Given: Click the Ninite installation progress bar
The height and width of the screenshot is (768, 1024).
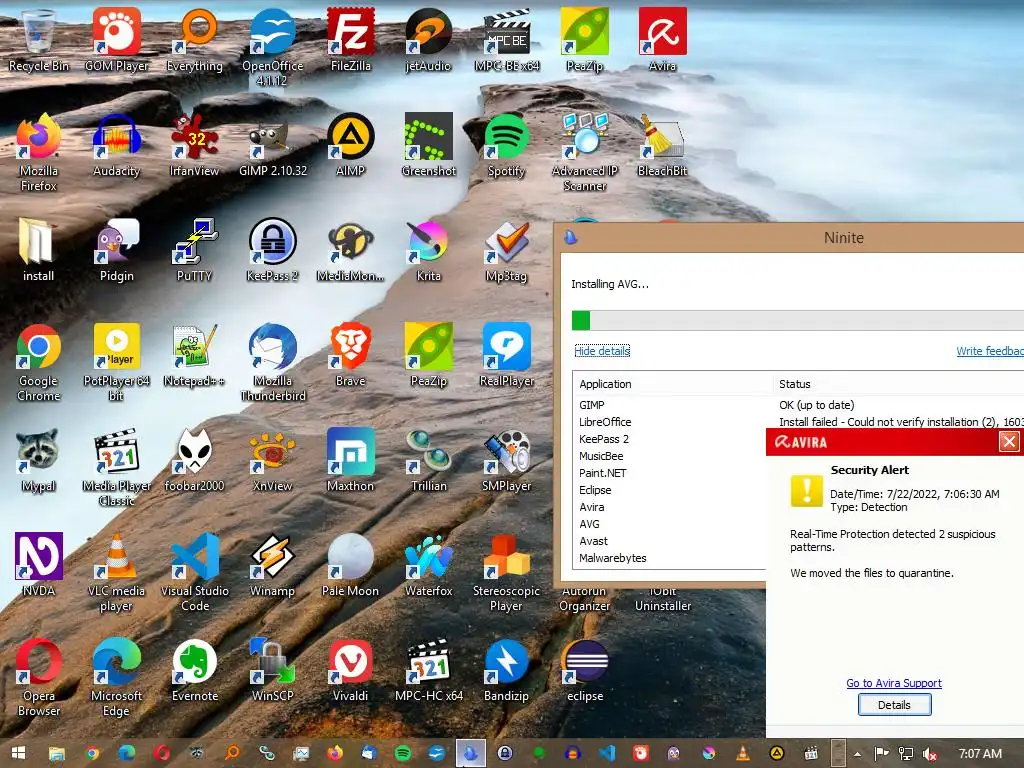Looking at the screenshot, I should click(797, 320).
